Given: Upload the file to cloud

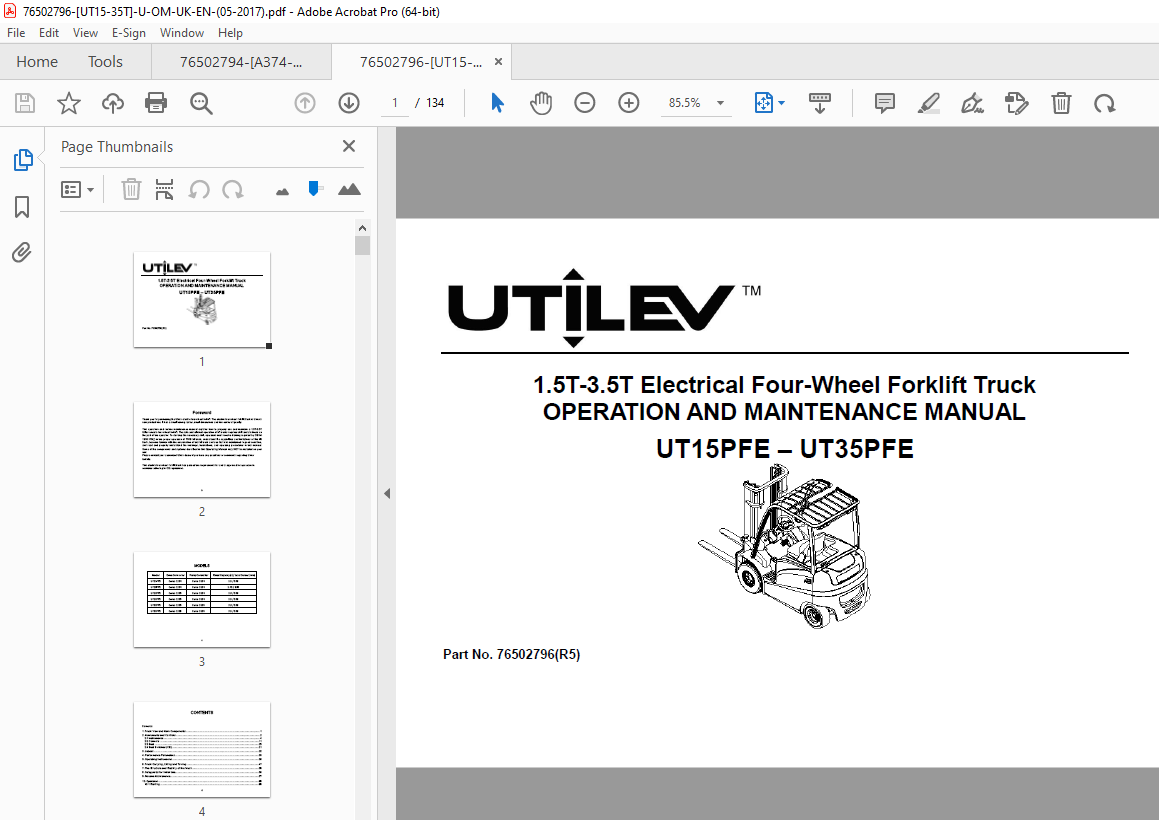Looking at the screenshot, I should point(112,103).
